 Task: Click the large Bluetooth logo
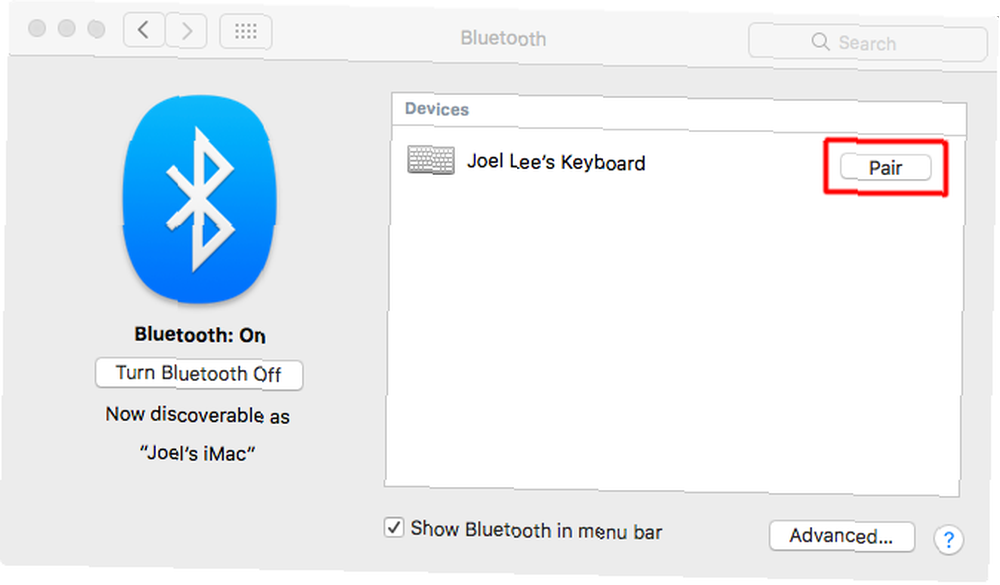[200, 200]
